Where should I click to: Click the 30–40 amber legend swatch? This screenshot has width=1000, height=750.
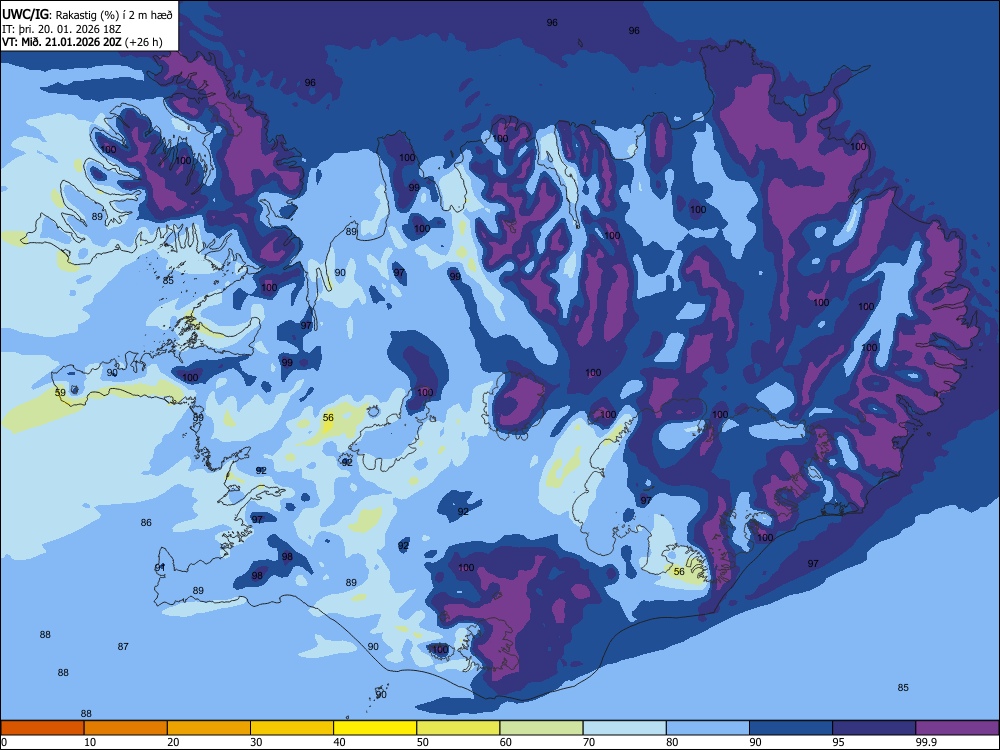pyautogui.click(x=292, y=728)
